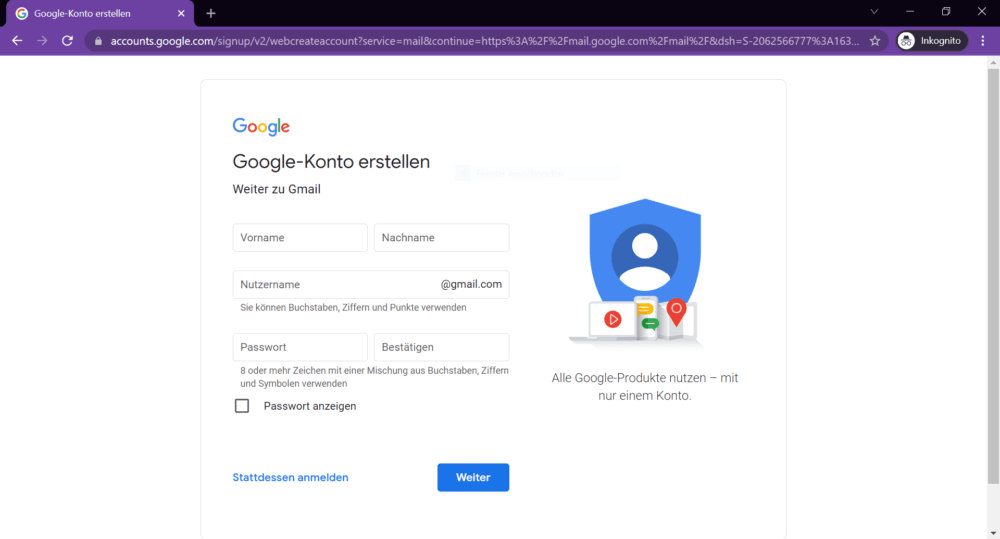This screenshot has height=539, width=1000.
Task: View site info via lock icon
Action: click(98, 41)
